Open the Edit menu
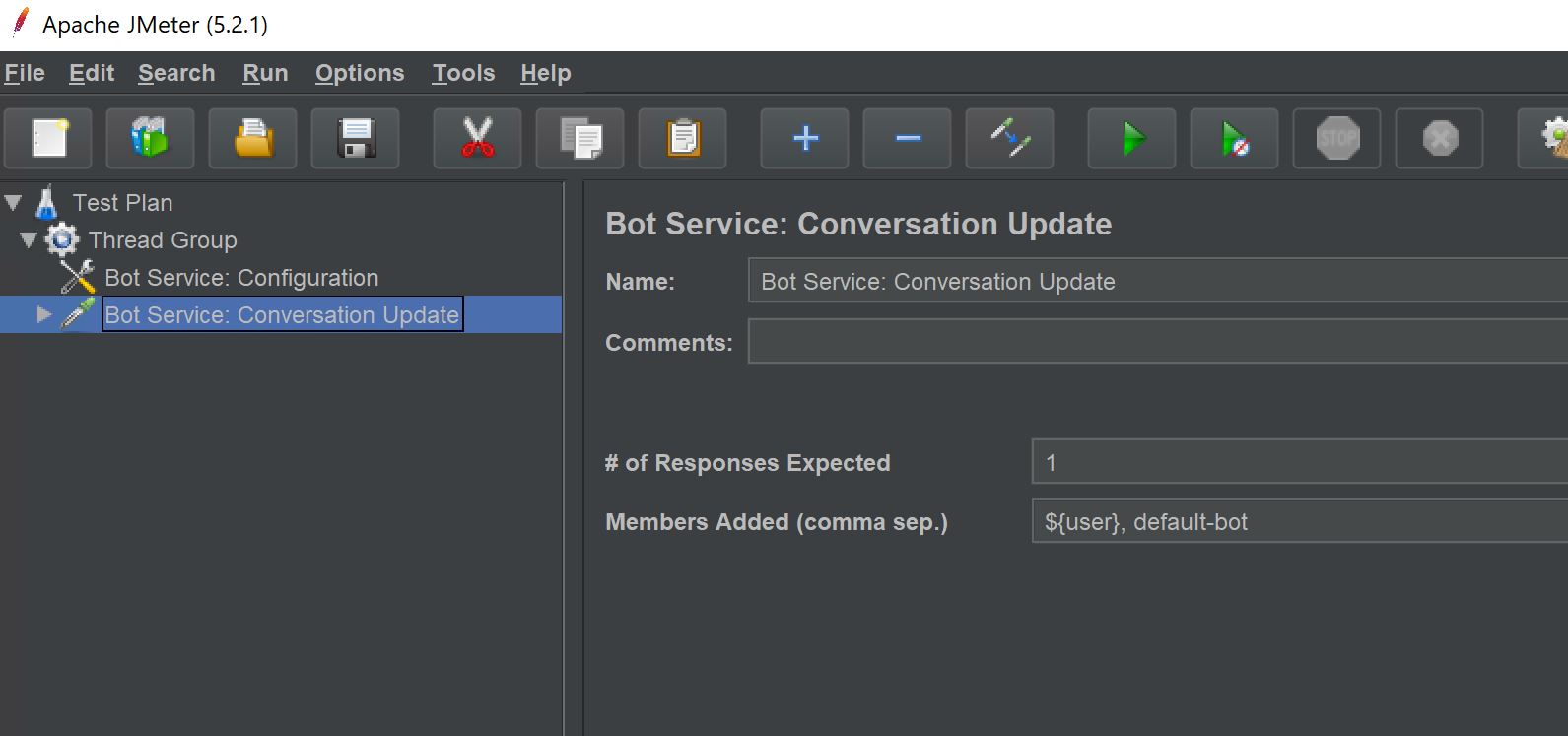This screenshot has width=1568, height=736. [92, 73]
